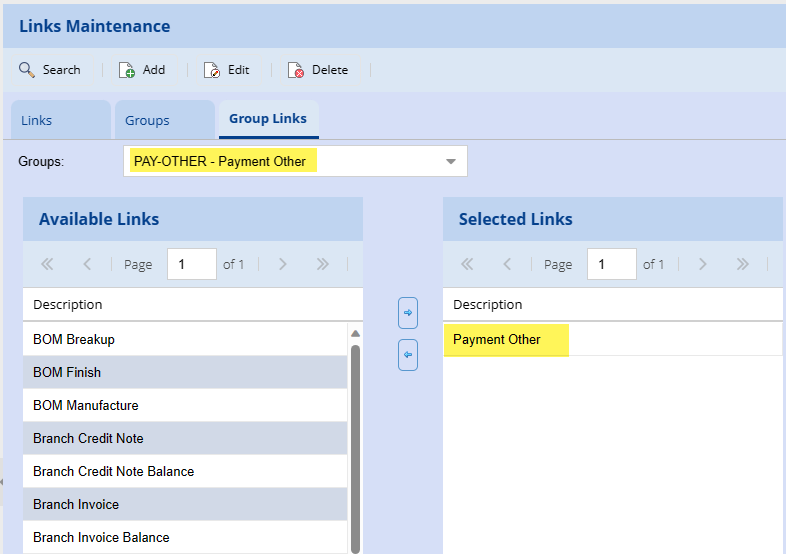Click the Edit pencil icon

[211, 70]
